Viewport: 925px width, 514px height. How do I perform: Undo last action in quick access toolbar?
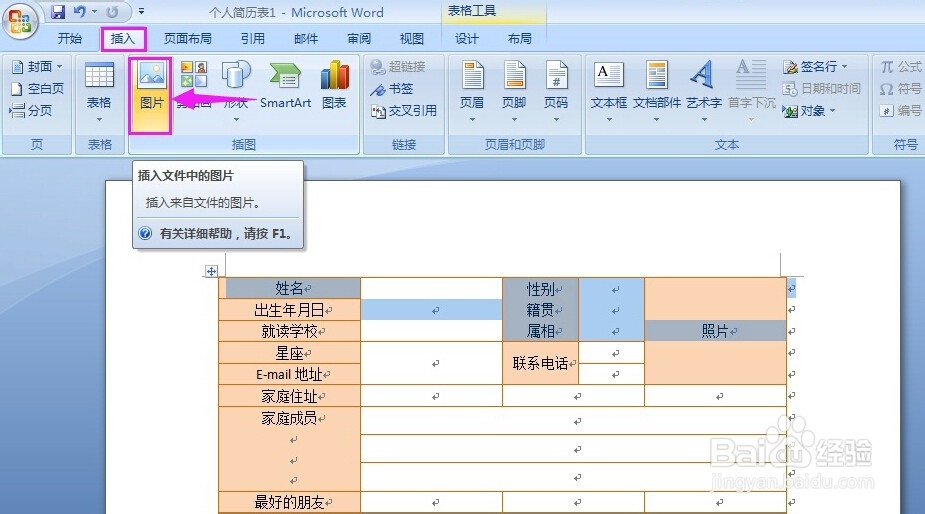[x=79, y=11]
